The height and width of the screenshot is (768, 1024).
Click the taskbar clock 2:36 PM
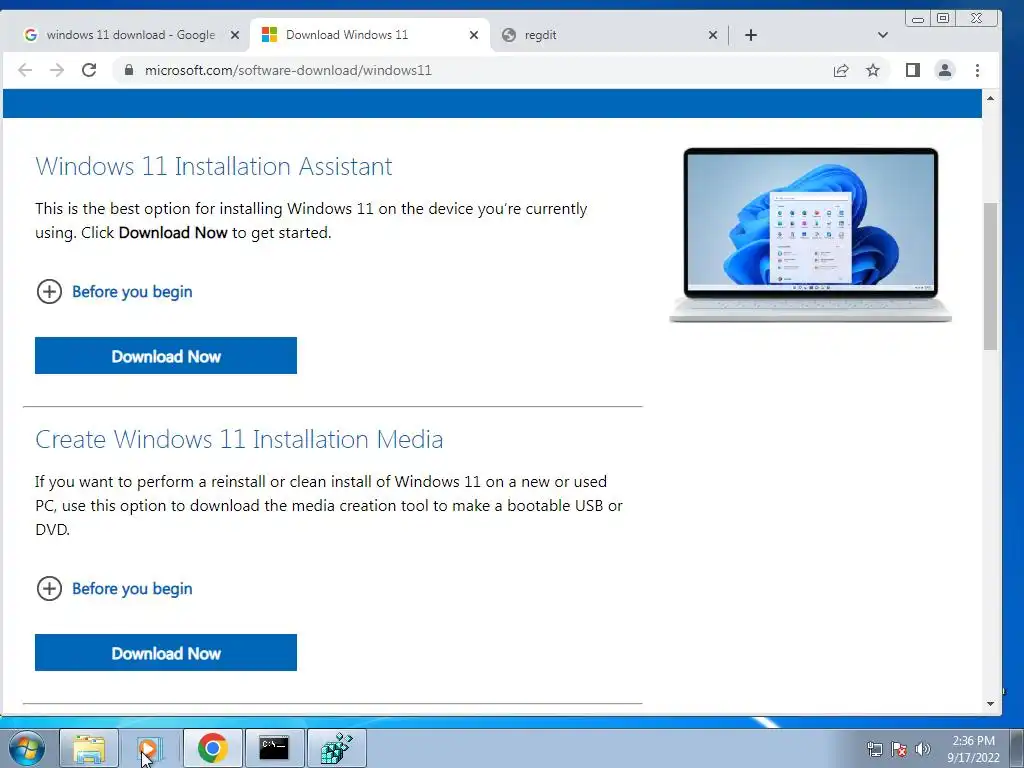click(x=973, y=749)
